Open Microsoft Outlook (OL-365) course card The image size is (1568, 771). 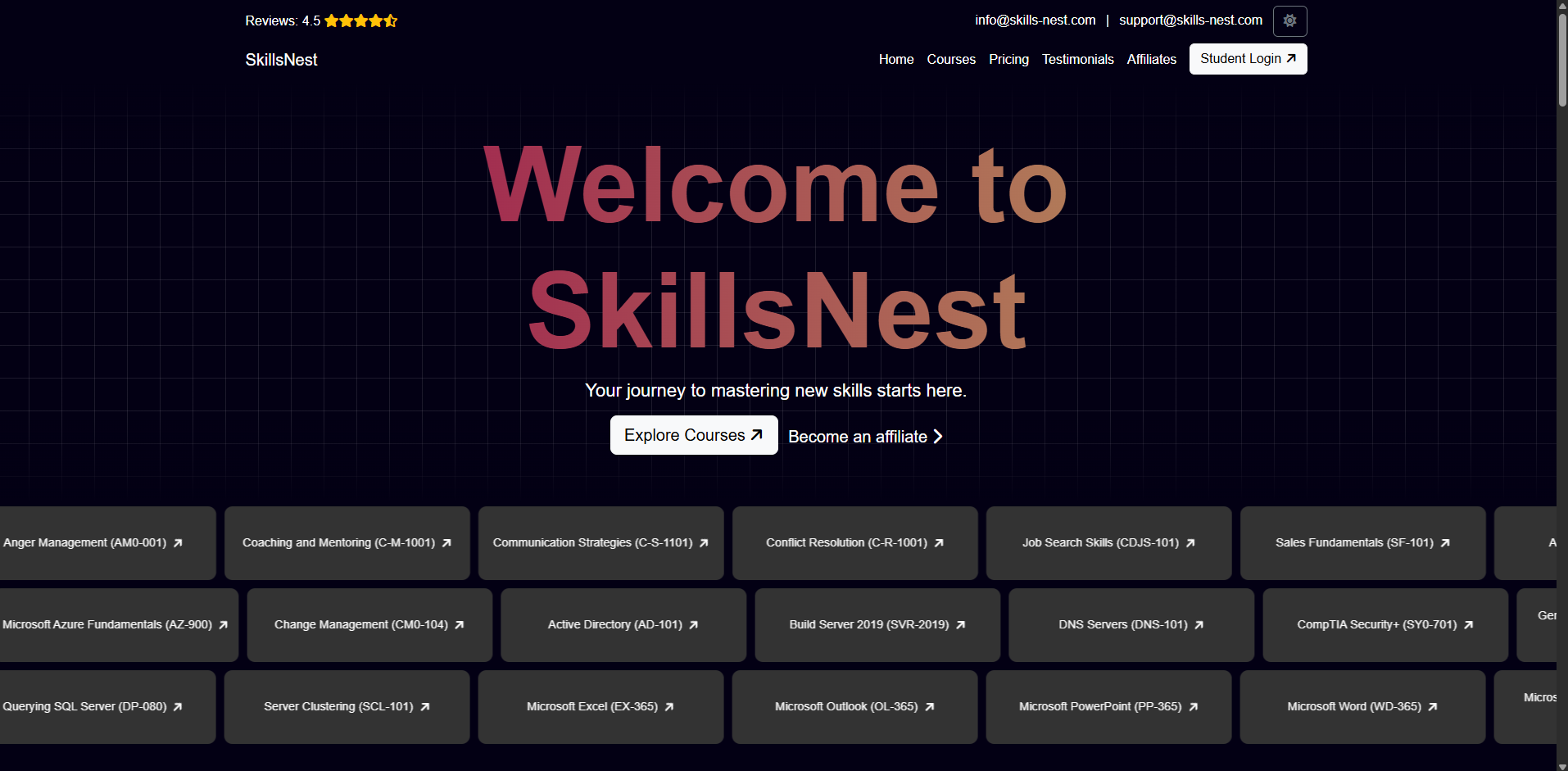855,706
